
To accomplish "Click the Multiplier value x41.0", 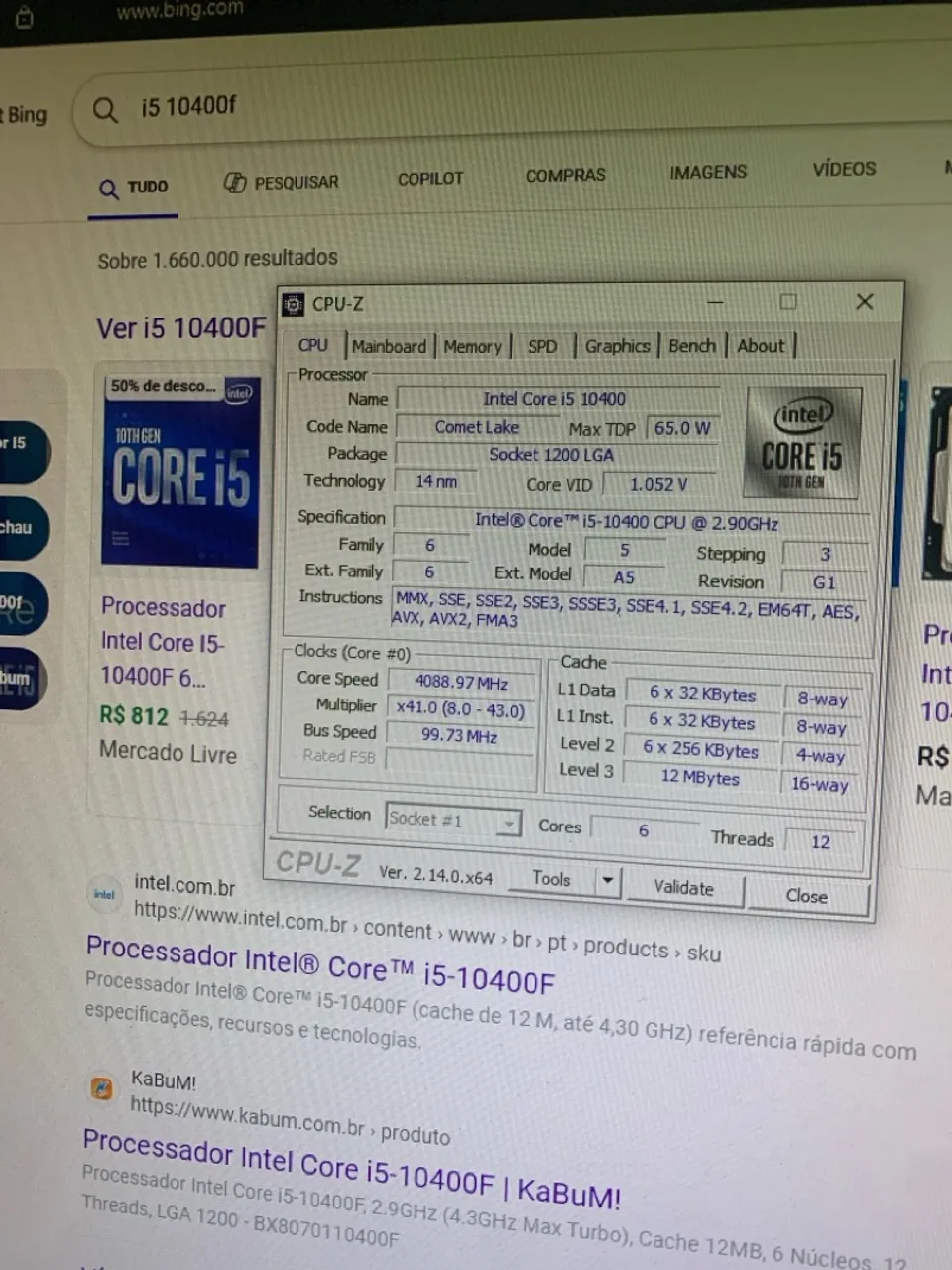I will pyautogui.click(x=460, y=708).
